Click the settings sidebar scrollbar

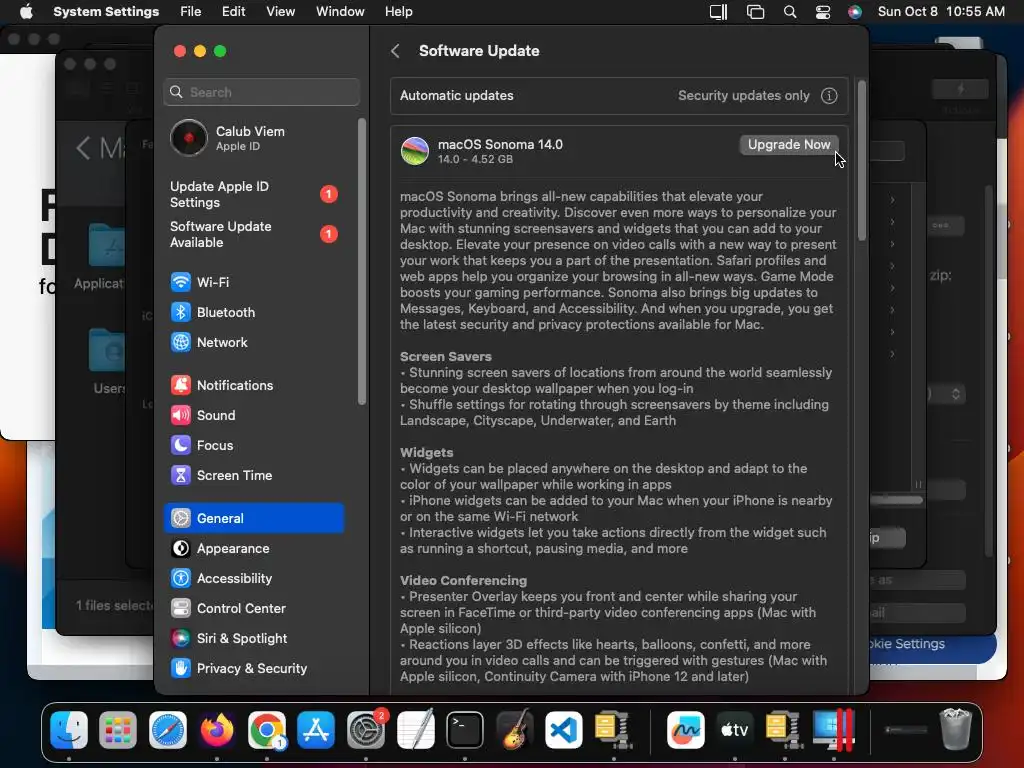pyautogui.click(x=362, y=261)
